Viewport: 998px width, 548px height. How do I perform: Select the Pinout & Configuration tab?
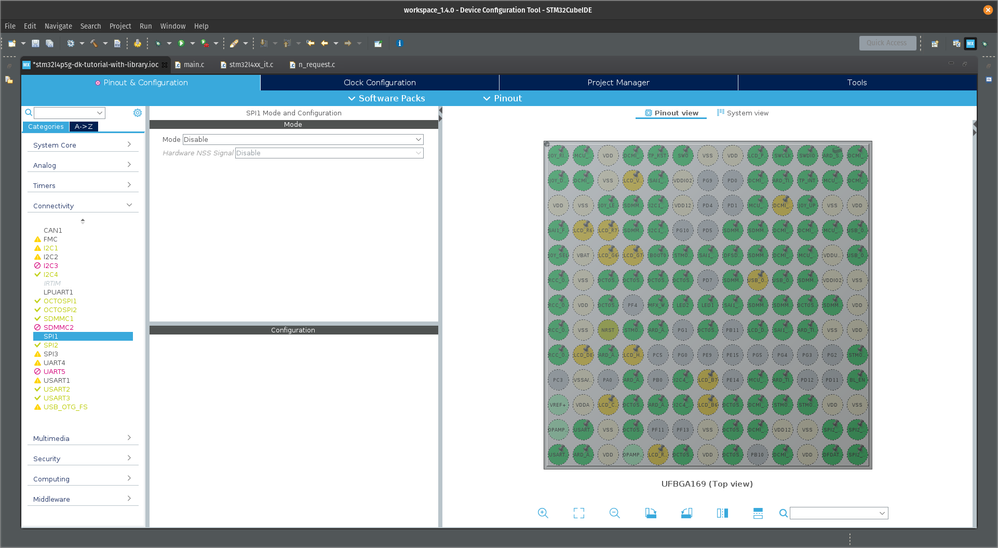coord(141,83)
